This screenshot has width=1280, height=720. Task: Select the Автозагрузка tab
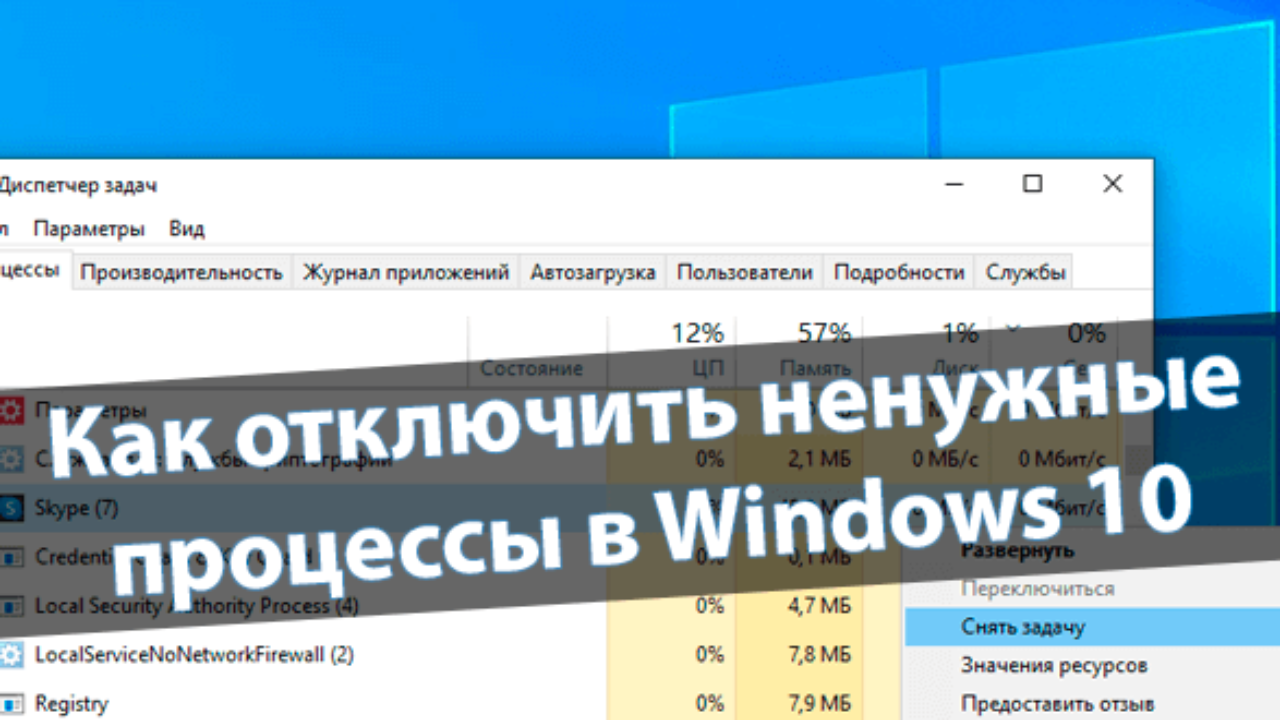(593, 272)
